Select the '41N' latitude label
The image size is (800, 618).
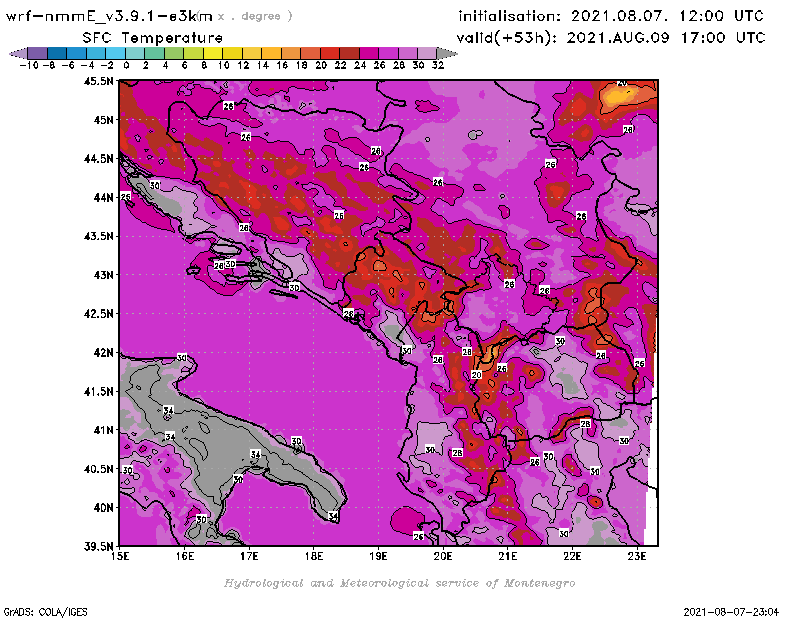(104, 430)
